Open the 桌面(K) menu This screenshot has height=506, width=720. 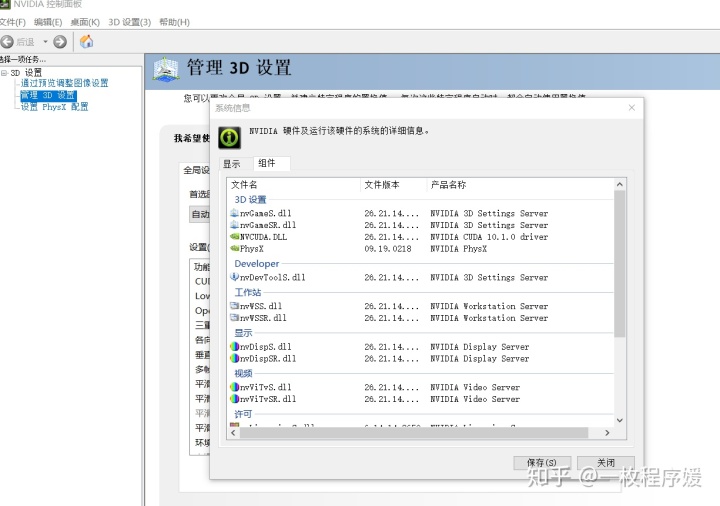click(x=85, y=22)
